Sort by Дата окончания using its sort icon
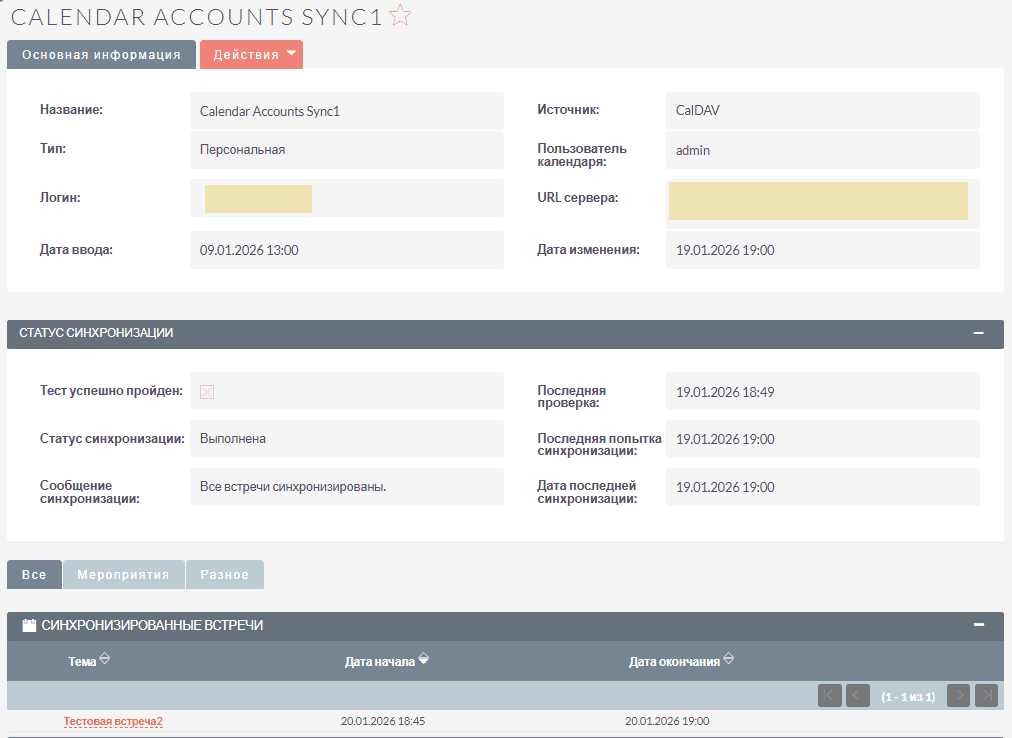This screenshot has width=1012, height=738. tap(729, 659)
